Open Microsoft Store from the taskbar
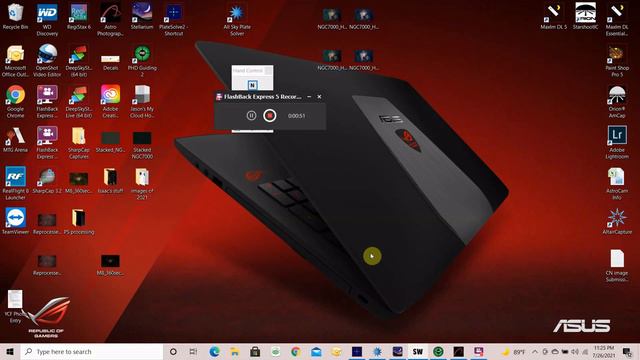 click(x=255, y=351)
